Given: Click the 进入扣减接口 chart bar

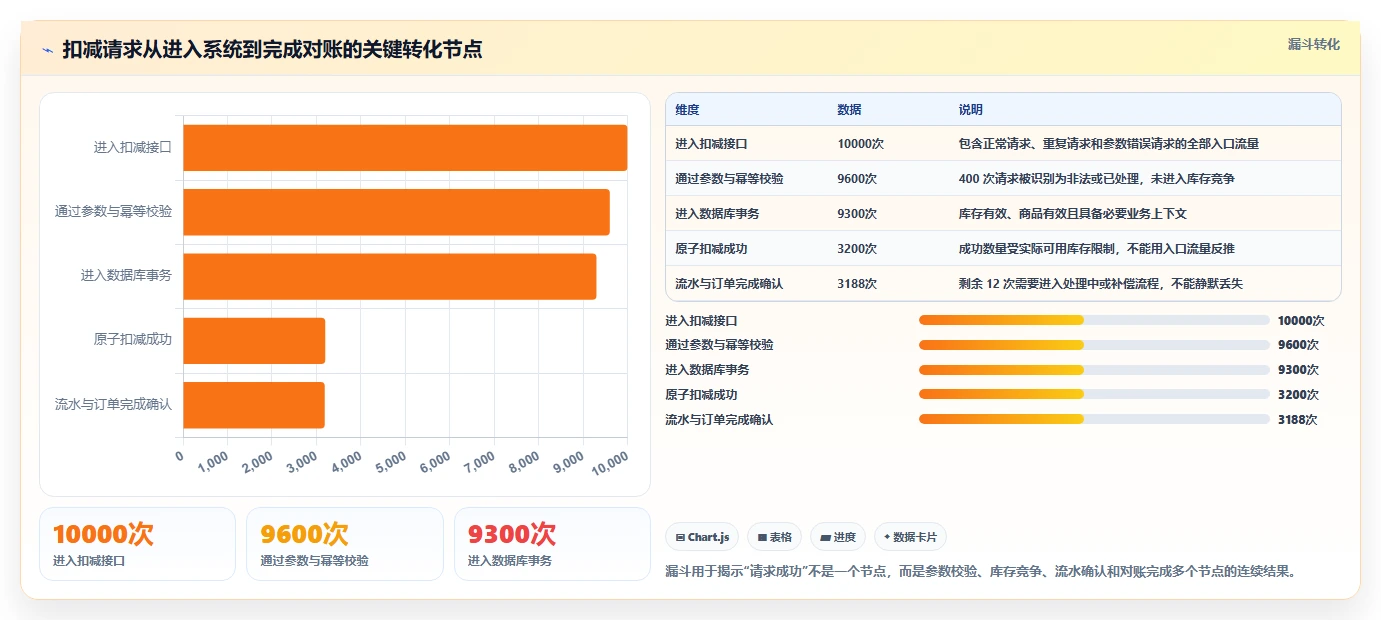Looking at the screenshot, I should pos(405,147).
